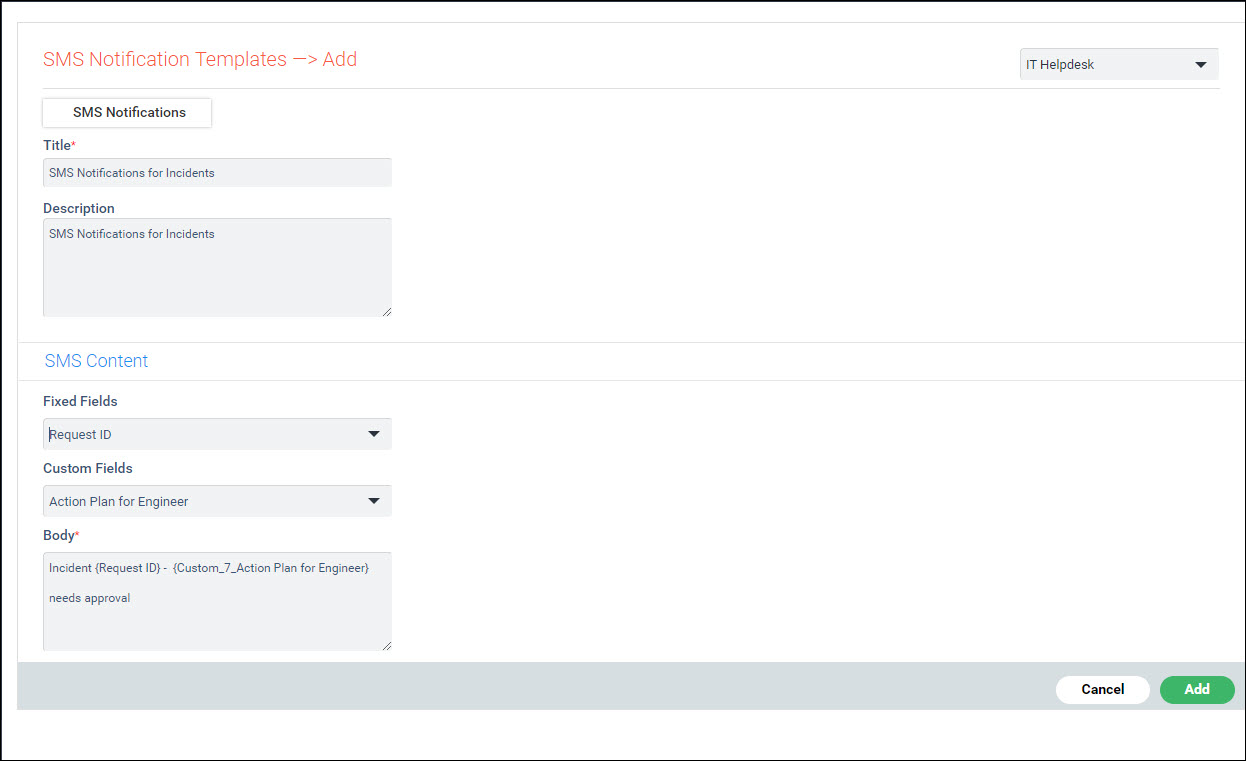Click the Add button to save the template
Image resolution: width=1246 pixels, height=761 pixels.
pyautogui.click(x=1196, y=689)
